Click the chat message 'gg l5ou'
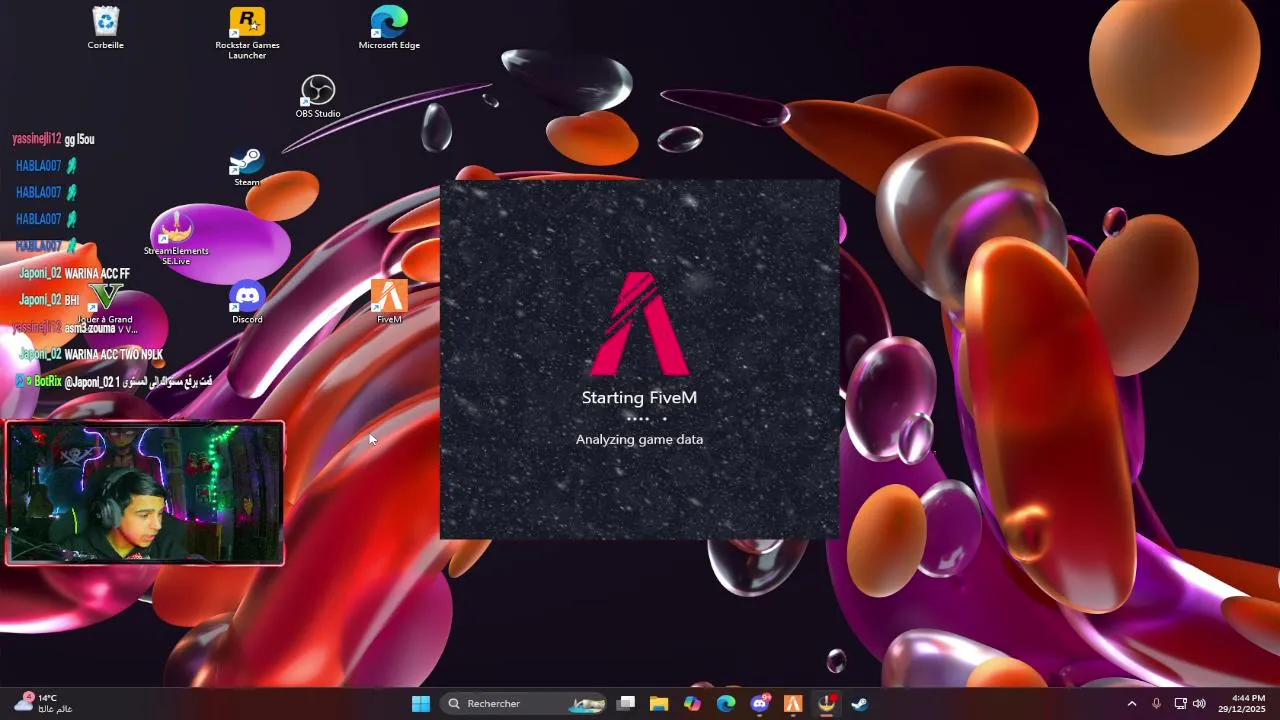1280x720 pixels. tap(79, 139)
